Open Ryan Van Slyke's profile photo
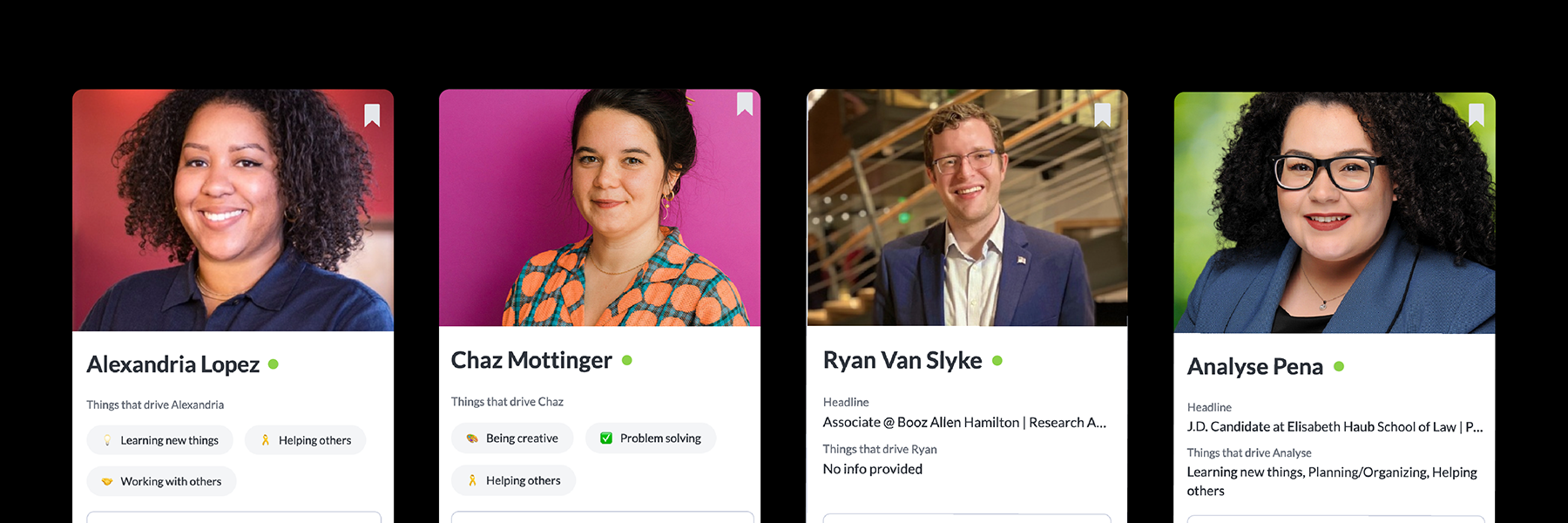Image resolution: width=1568 pixels, height=523 pixels. coord(968,207)
